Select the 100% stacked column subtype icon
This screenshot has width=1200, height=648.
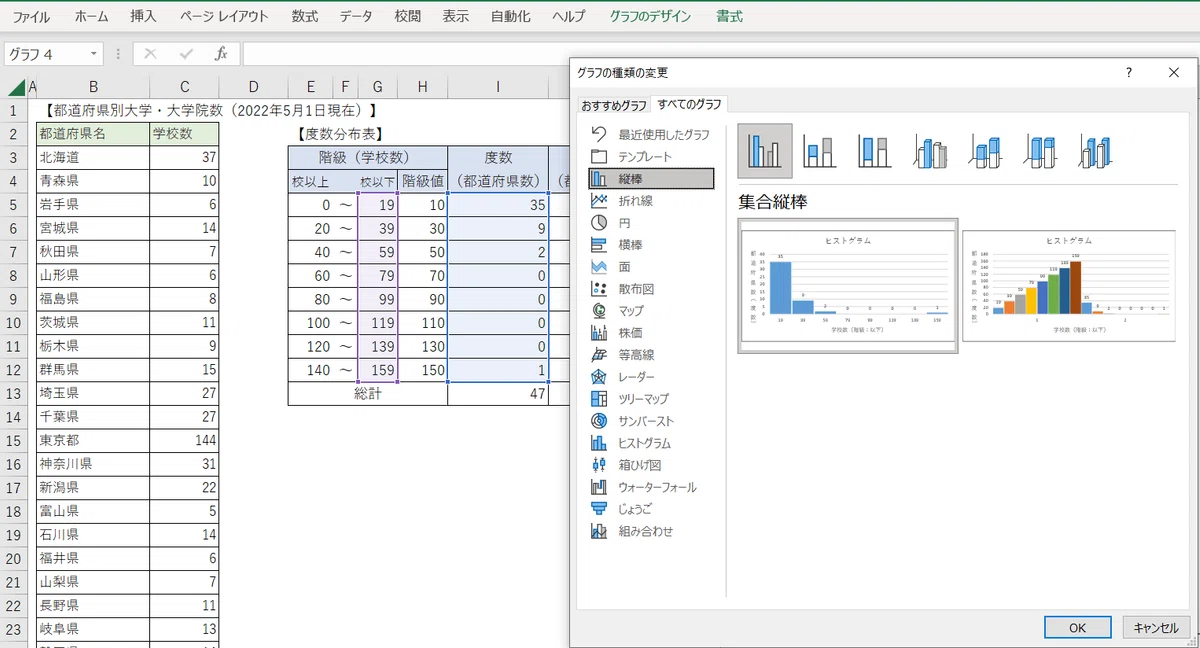pyautogui.click(x=875, y=151)
